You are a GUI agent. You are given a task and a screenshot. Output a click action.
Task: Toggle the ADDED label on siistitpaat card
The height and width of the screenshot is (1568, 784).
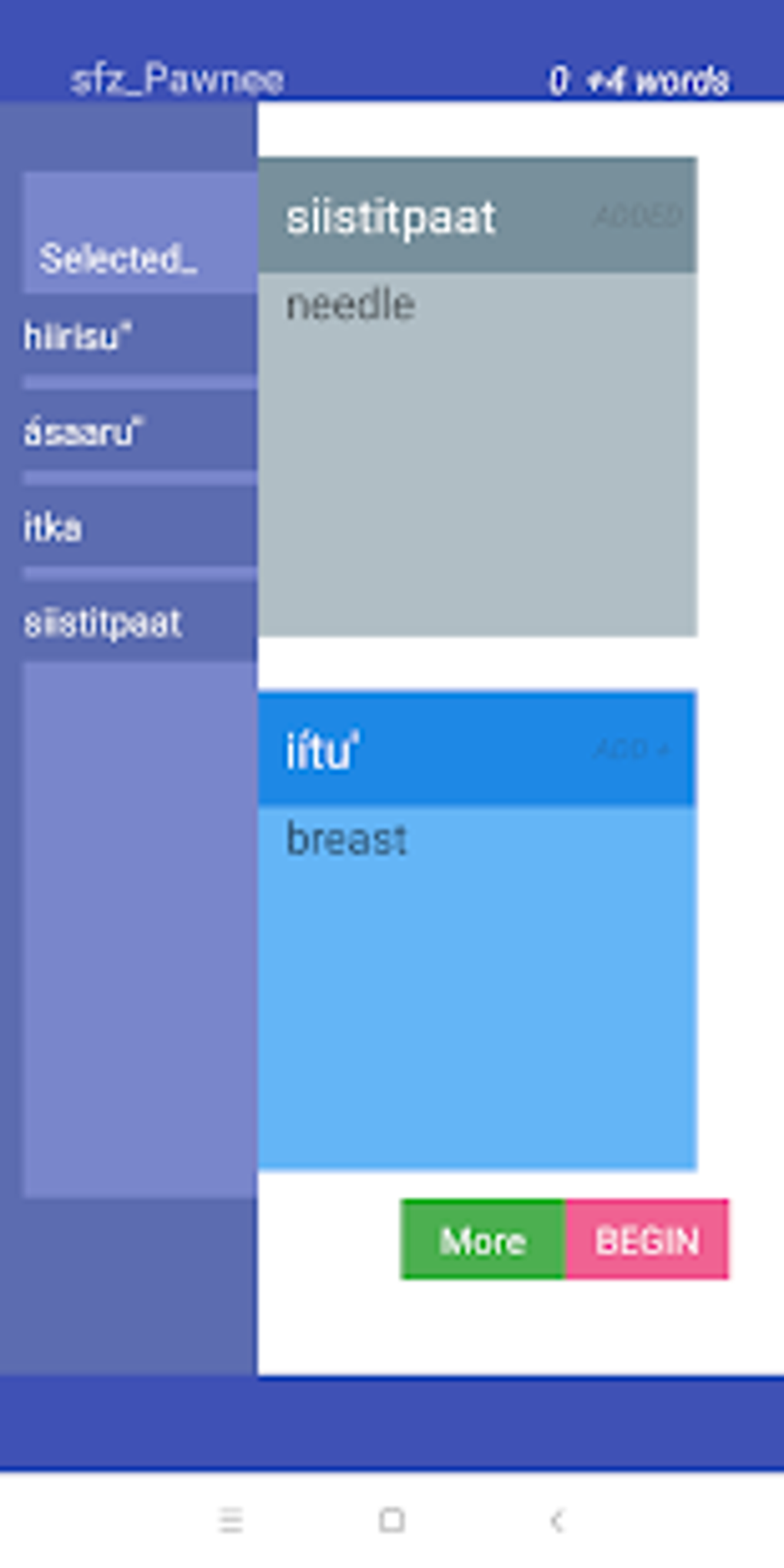click(x=637, y=216)
